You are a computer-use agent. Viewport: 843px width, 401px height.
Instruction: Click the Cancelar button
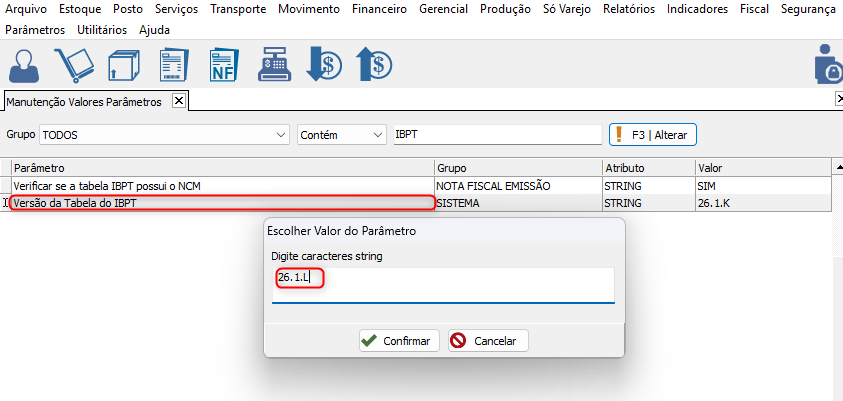click(488, 341)
